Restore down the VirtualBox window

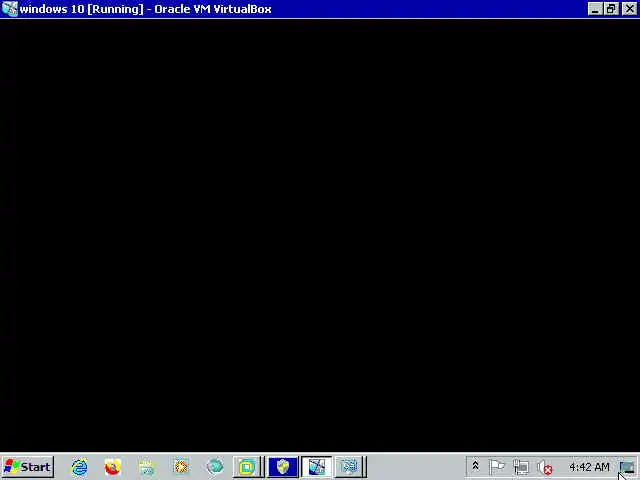click(x=611, y=9)
